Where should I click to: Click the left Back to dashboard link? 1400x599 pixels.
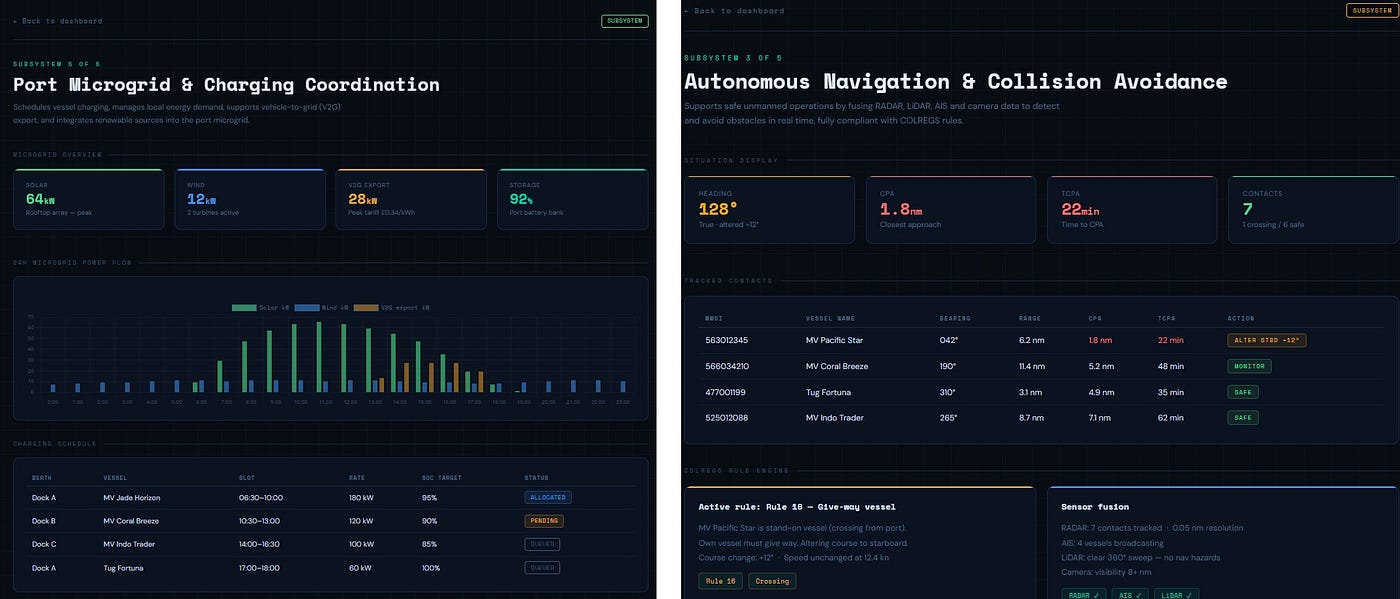57,21
